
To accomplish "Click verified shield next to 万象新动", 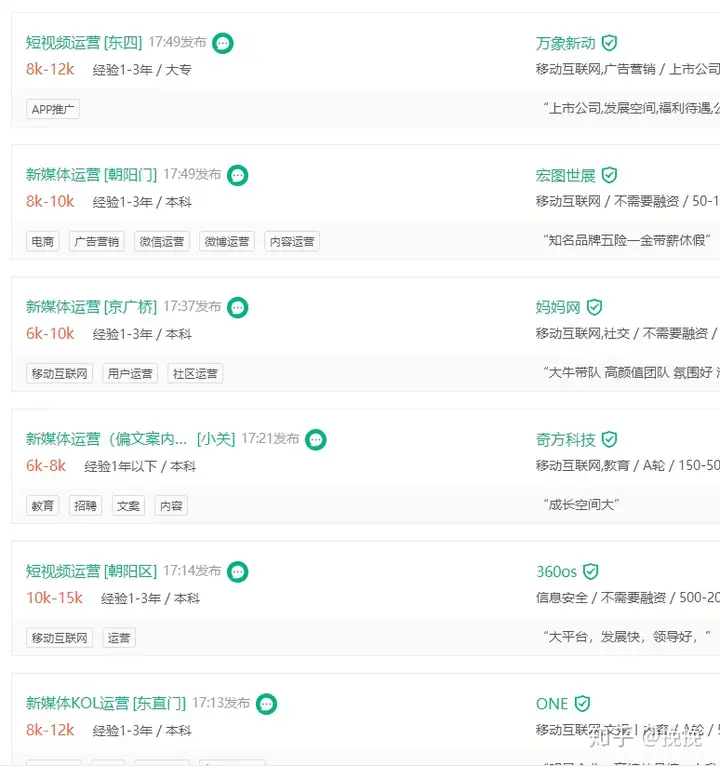I will tap(609, 43).
